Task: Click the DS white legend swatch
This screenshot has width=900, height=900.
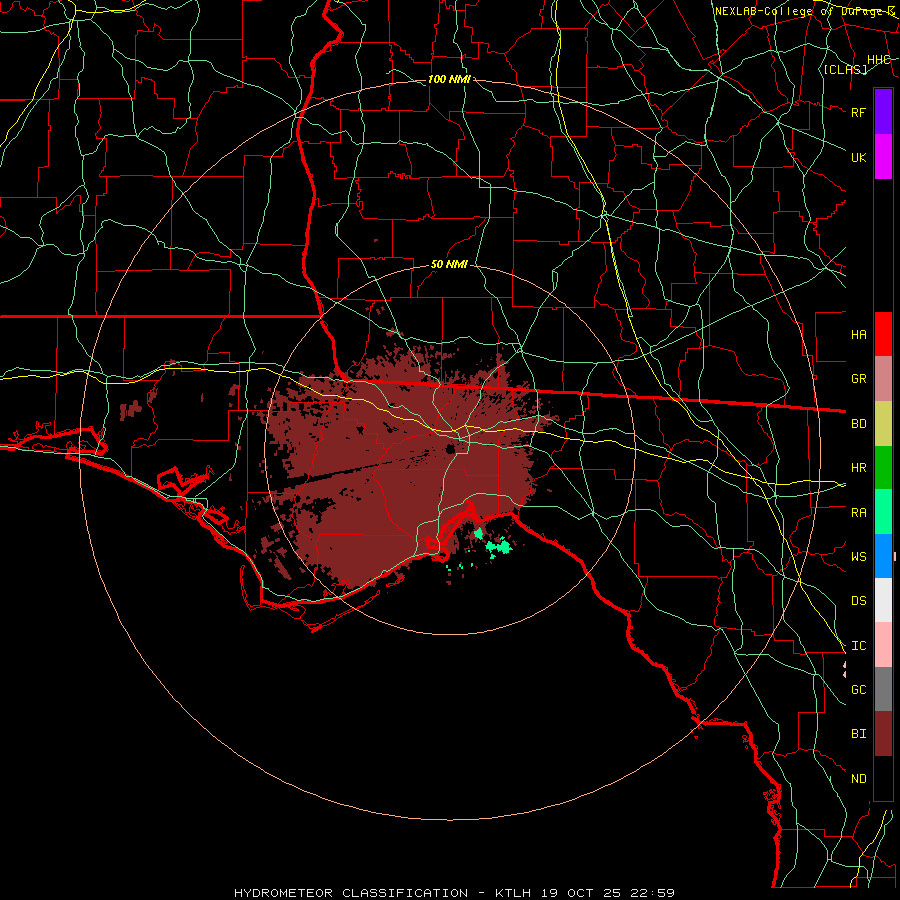Action: pos(883,600)
